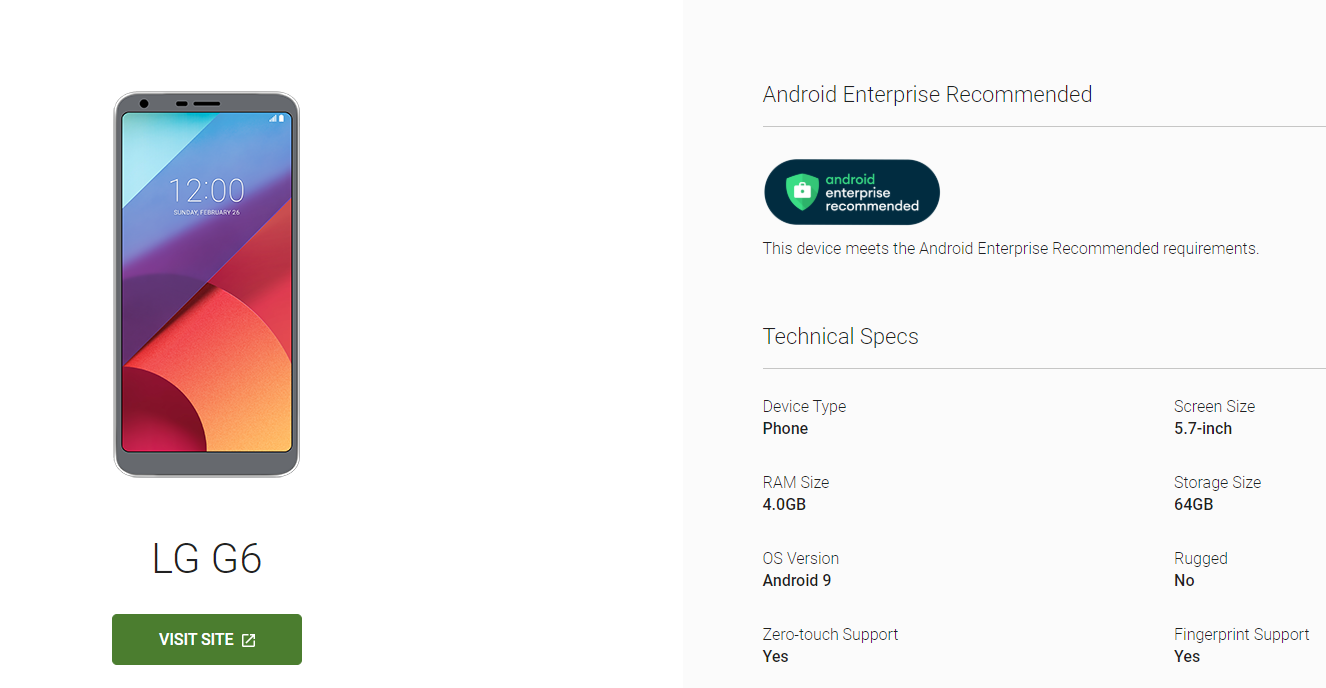Click the requirements description text under the badge
Viewport: 1326px width, 688px height.
[x=1011, y=248]
